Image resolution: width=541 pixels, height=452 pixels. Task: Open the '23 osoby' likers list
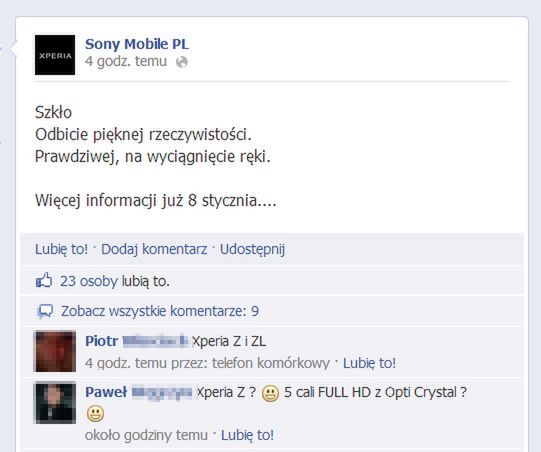[89, 281]
